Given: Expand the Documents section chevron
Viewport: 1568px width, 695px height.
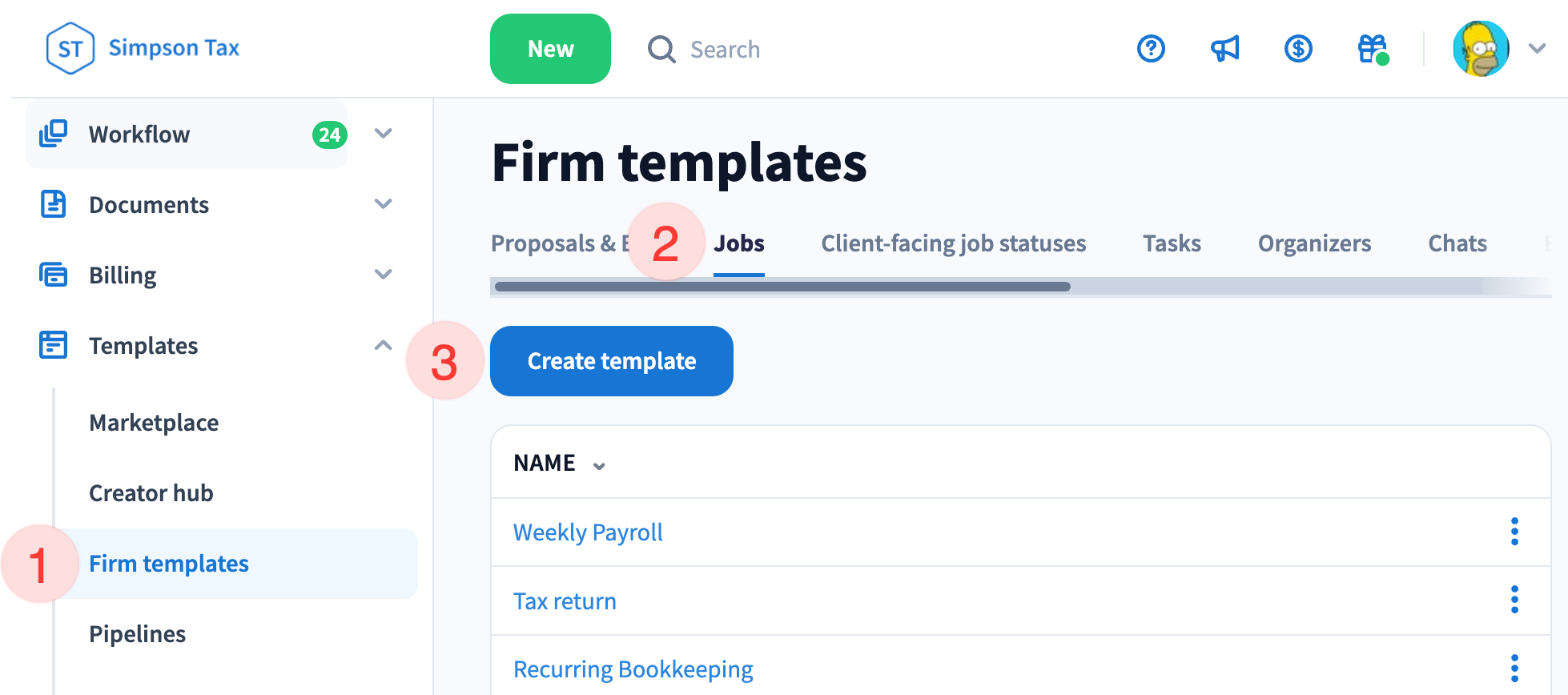Looking at the screenshot, I should [x=384, y=204].
